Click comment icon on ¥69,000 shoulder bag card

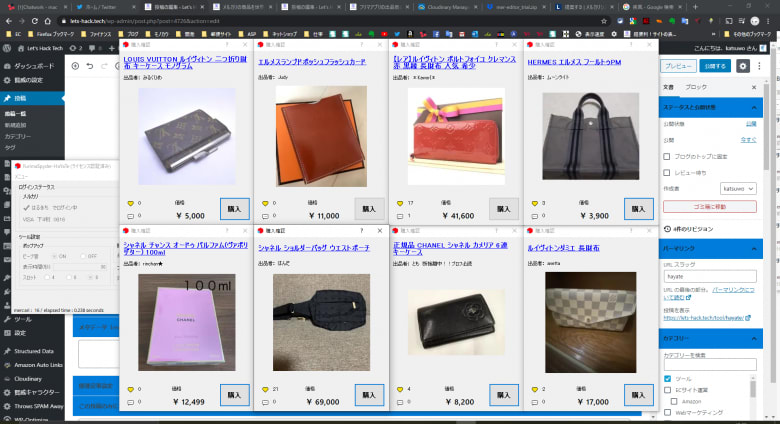265,402
